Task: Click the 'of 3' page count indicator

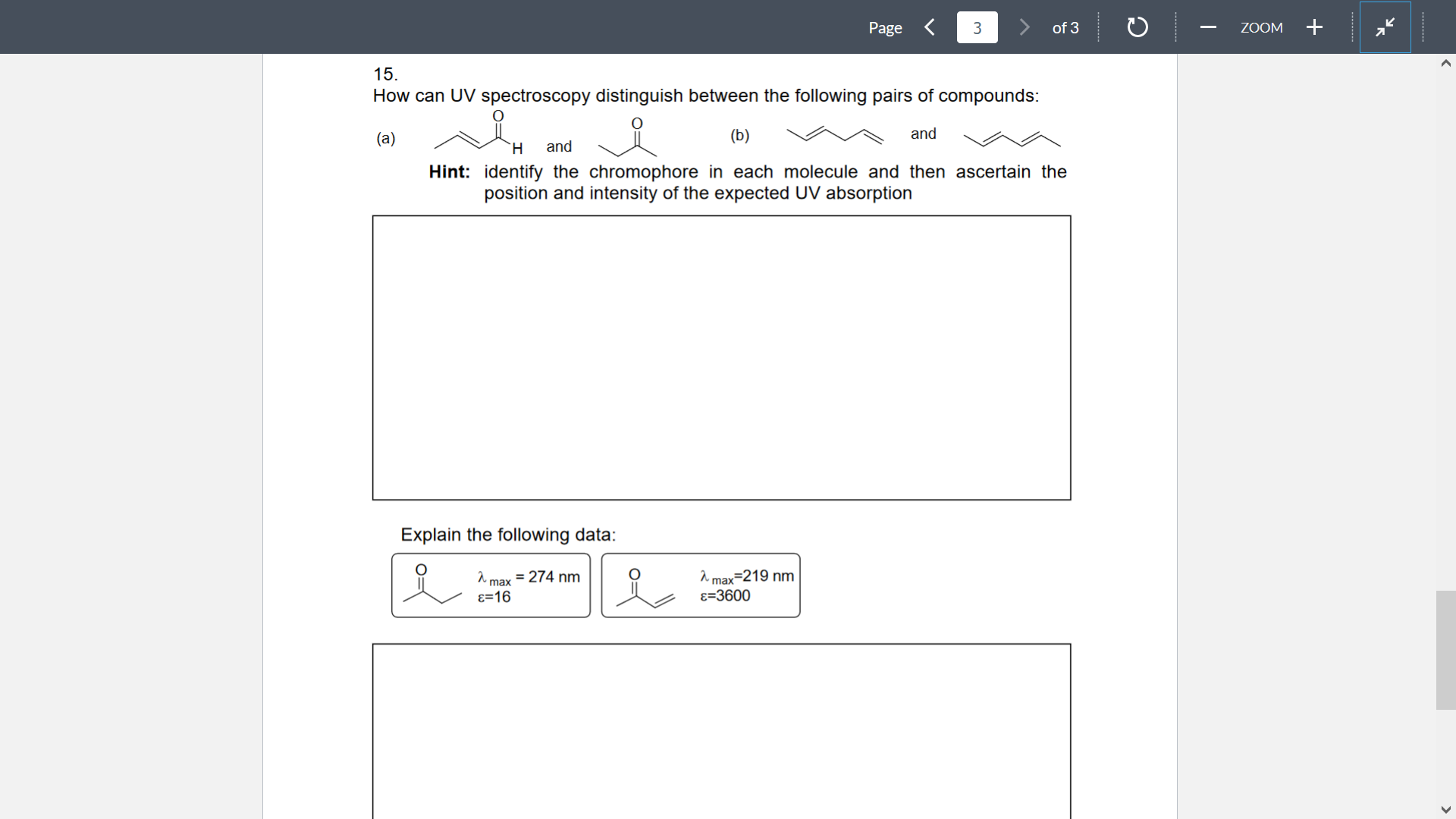Action: pos(1065,27)
